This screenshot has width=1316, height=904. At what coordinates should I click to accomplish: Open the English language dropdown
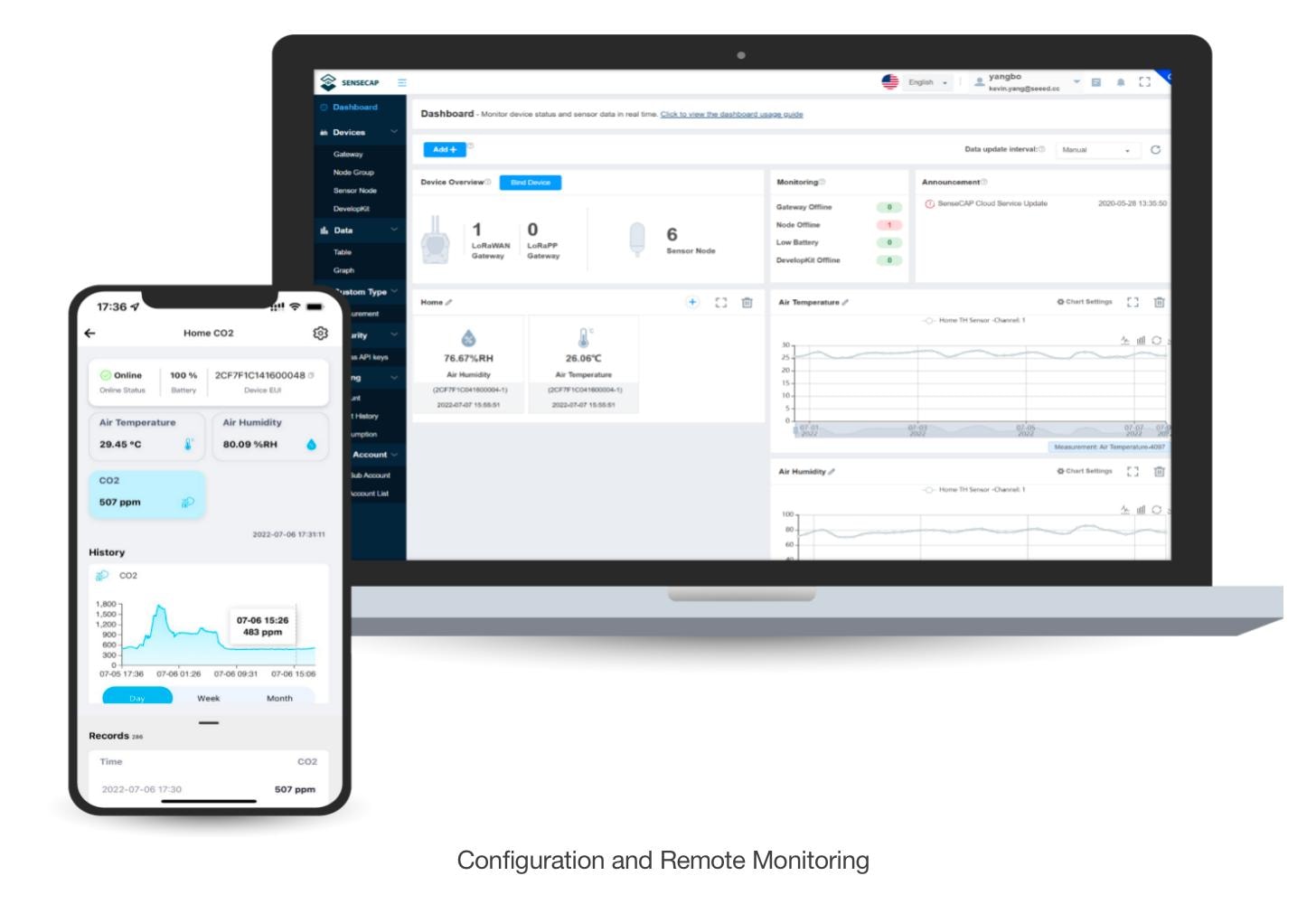(x=922, y=81)
